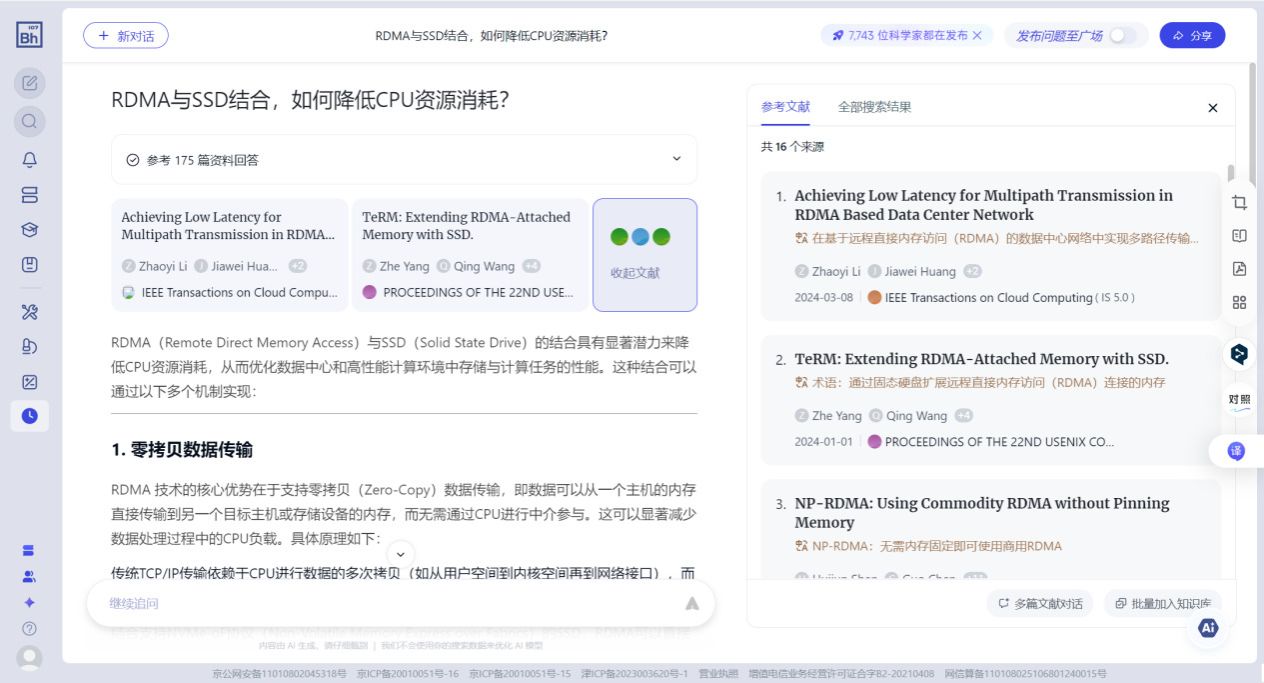Viewport: 1264px width, 683px height.
Task: Select the 参考文献 tab
Action: coord(785,107)
